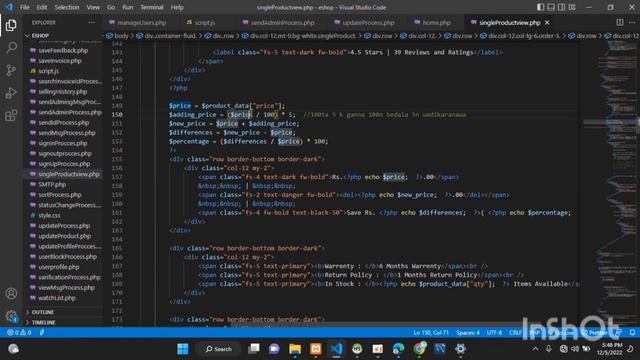The width and height of the screenshot is (640, 360).
Task: Open the Explorer view in activity bar
Action: coord(11,25)
